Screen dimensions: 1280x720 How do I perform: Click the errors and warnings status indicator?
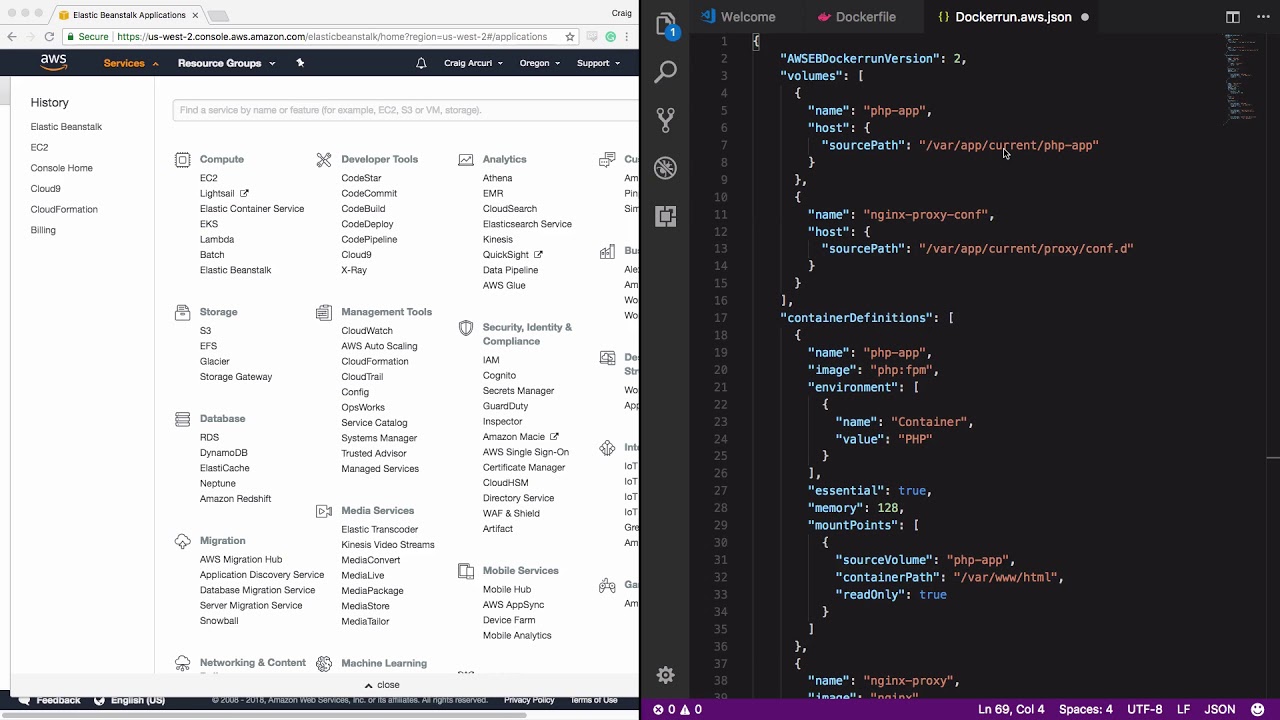click(677, 709)
